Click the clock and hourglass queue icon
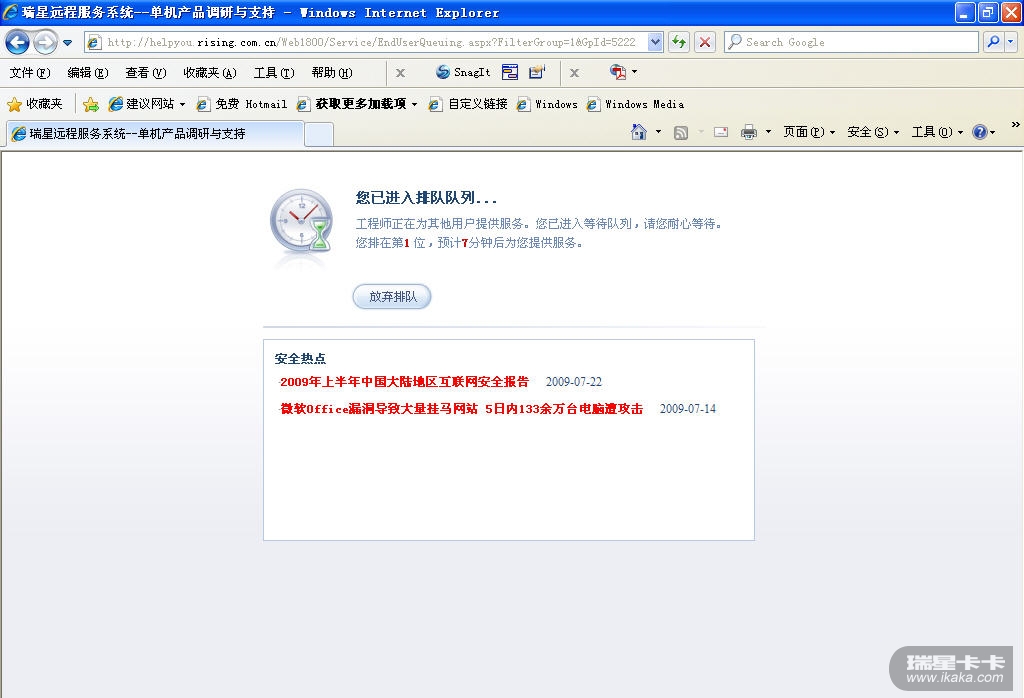The width and height of the screenshot is (1024, 698). 302,222
